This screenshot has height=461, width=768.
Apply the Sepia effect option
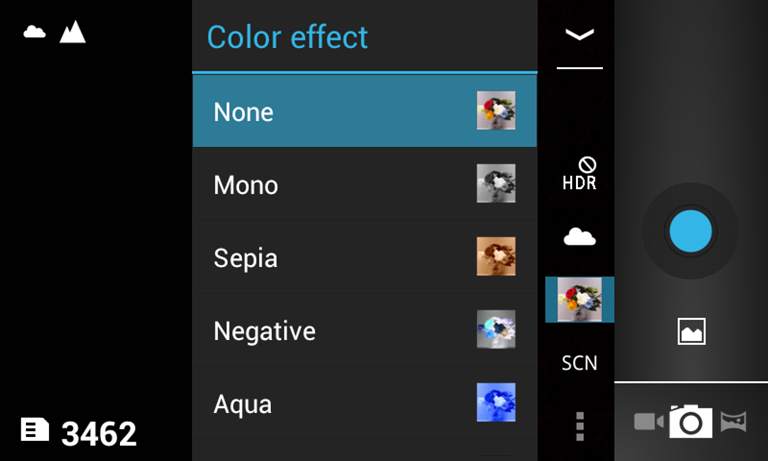point(364,258)
